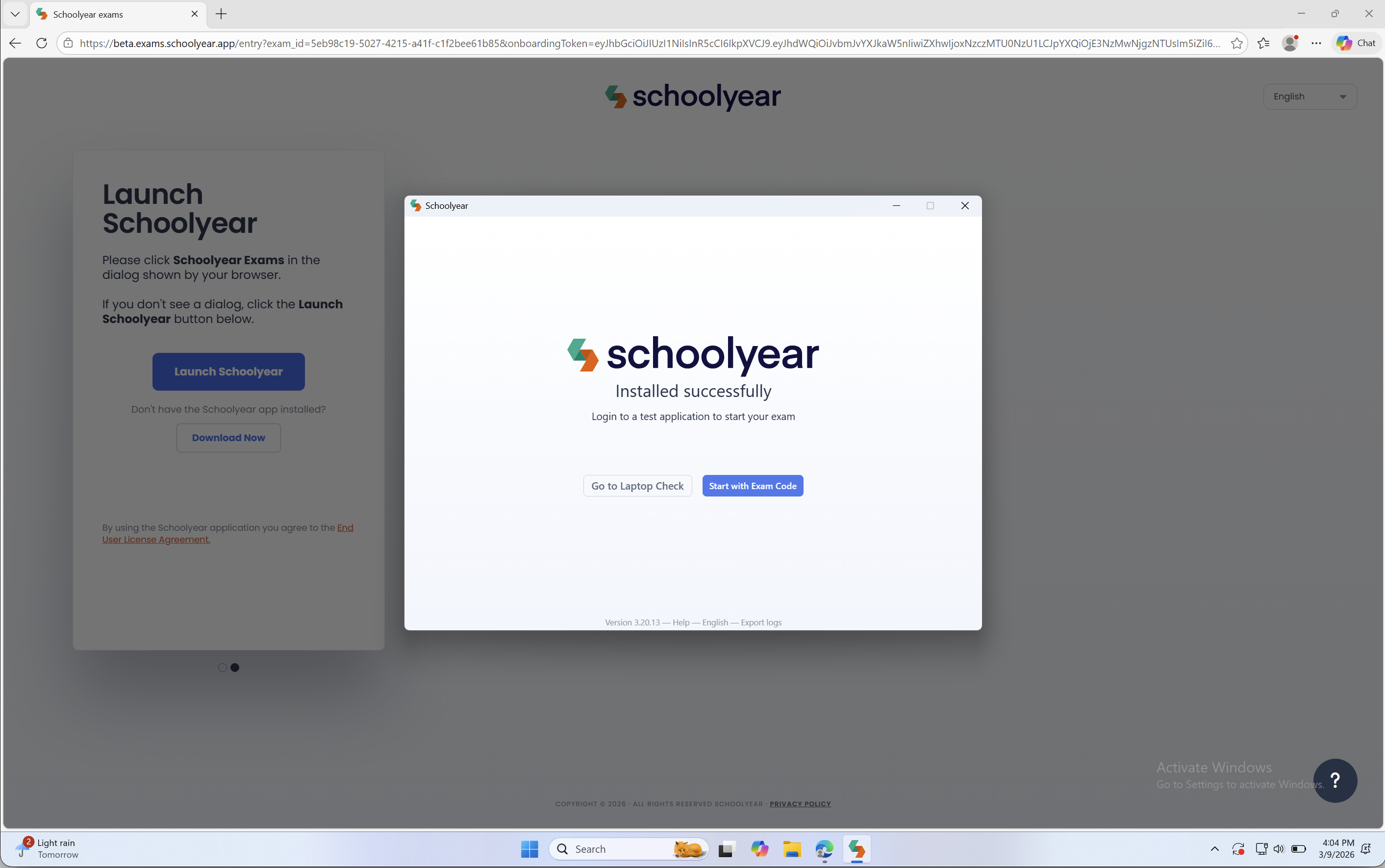Open a new browser tab
The width and height of the screenshot is (1385, 868).
coord(221,14)
